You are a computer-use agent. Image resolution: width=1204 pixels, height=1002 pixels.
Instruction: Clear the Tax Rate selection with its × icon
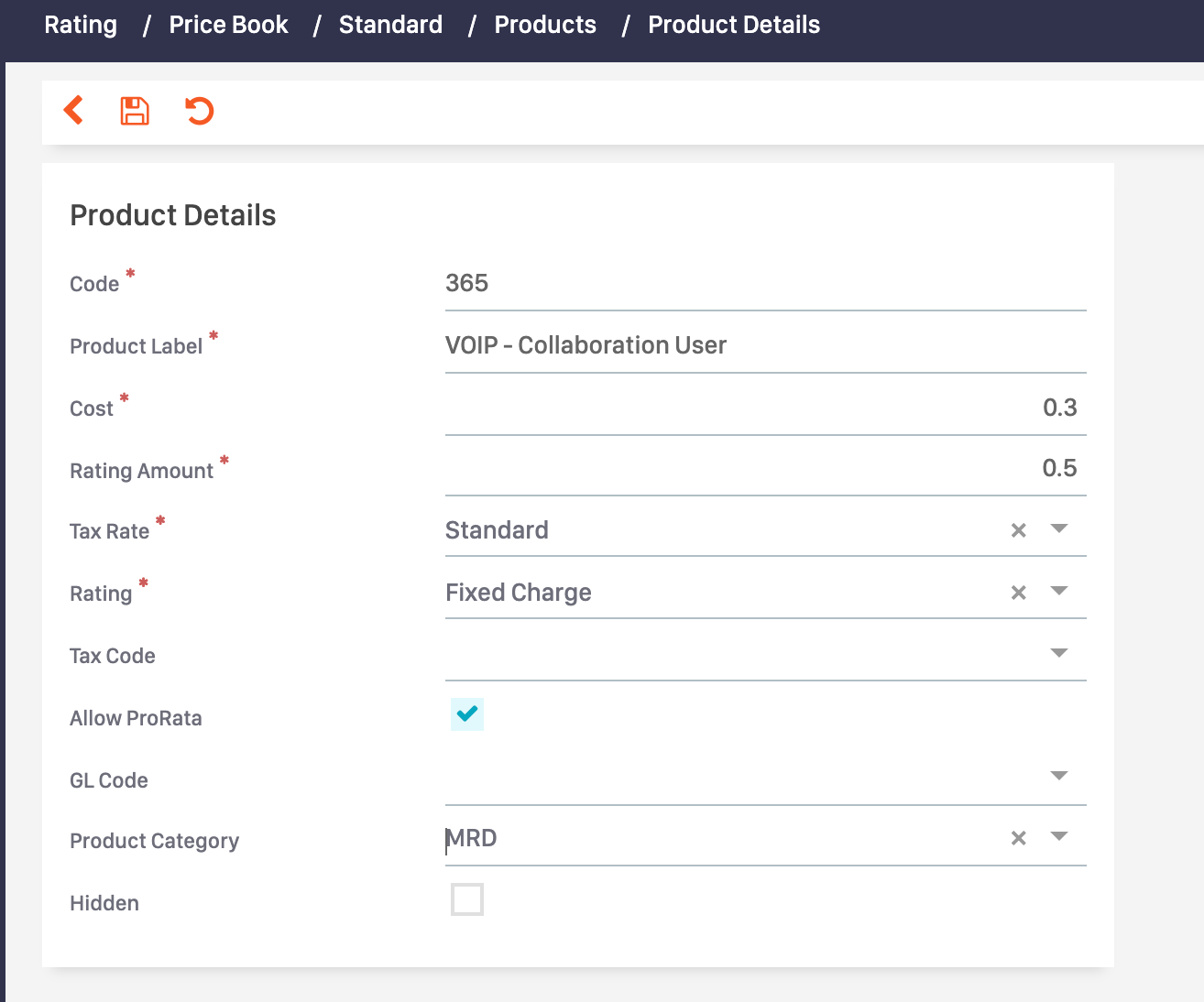click(1018, 529)
